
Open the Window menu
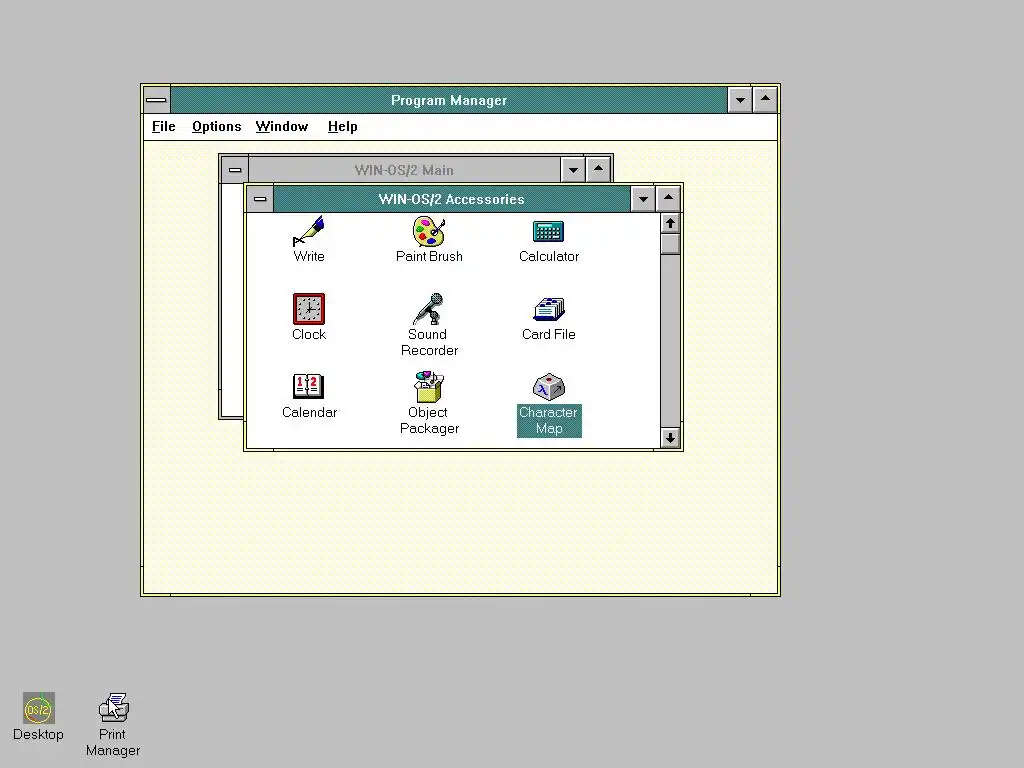(x=281, y=127)
